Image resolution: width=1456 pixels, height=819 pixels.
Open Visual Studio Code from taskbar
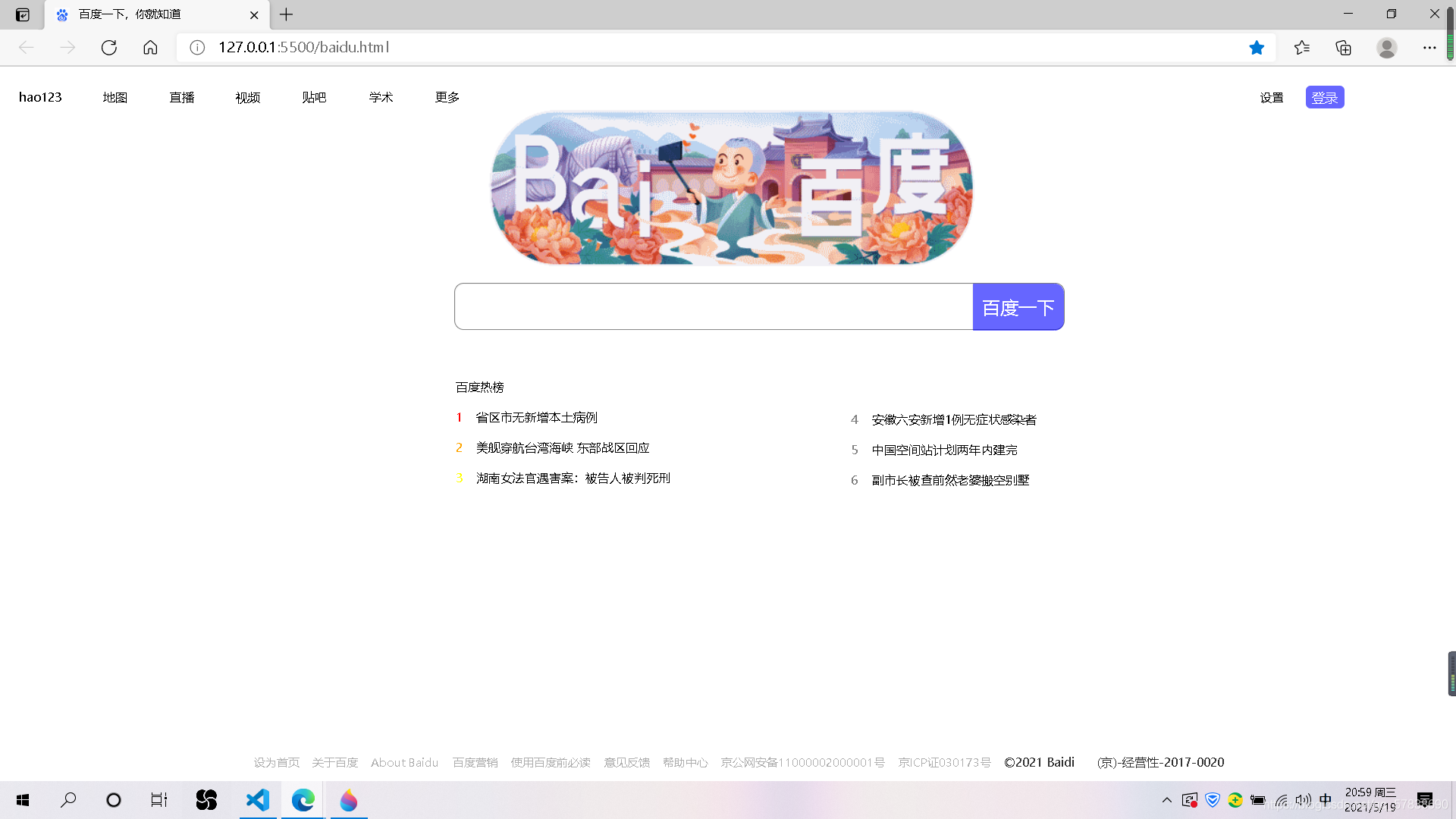[x=258, y=800]
